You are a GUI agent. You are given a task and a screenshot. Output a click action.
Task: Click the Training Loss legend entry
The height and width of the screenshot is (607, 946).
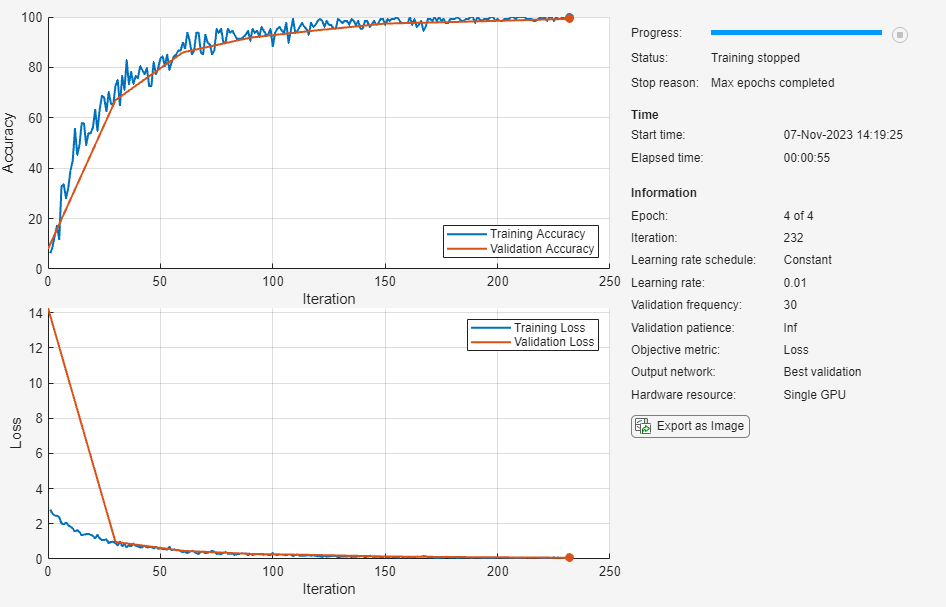click(548, 328)
